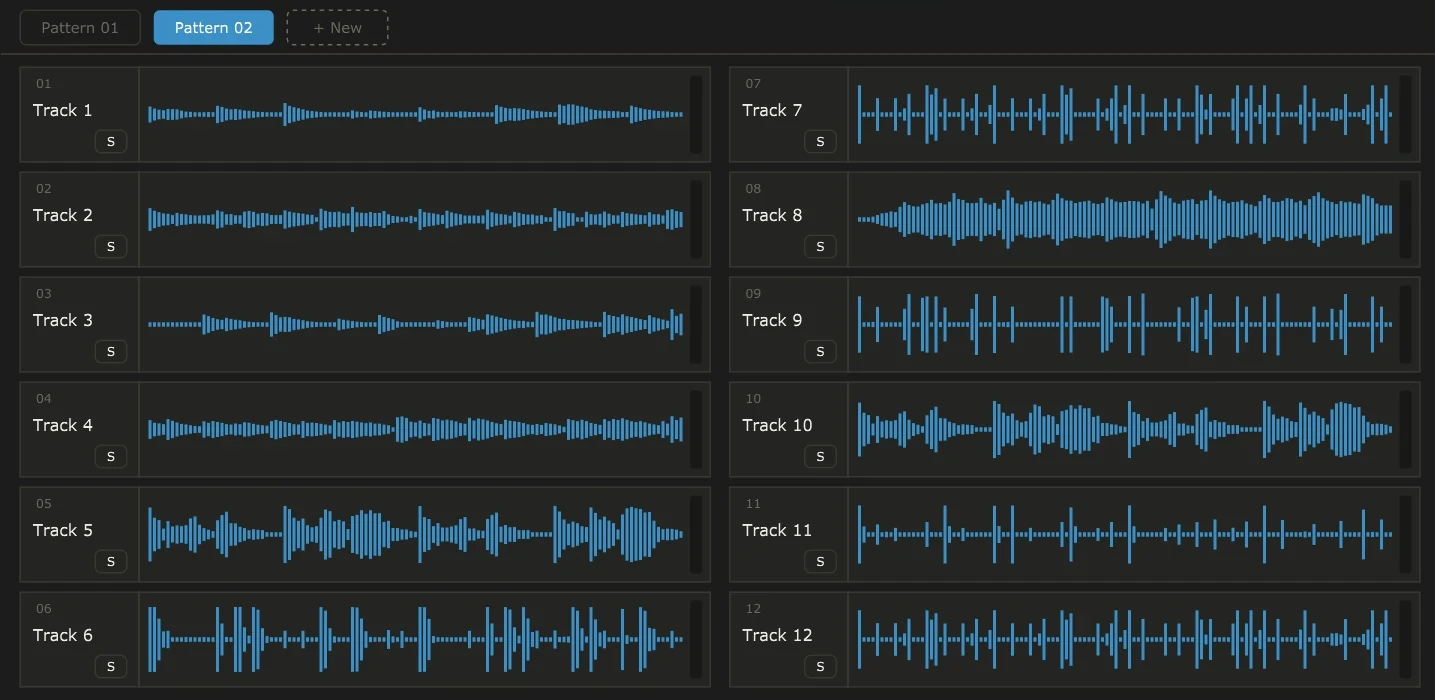Screen dimensions: 1435x700
Task: Select the Track 8 waveform
Action: click(1125, 219)
